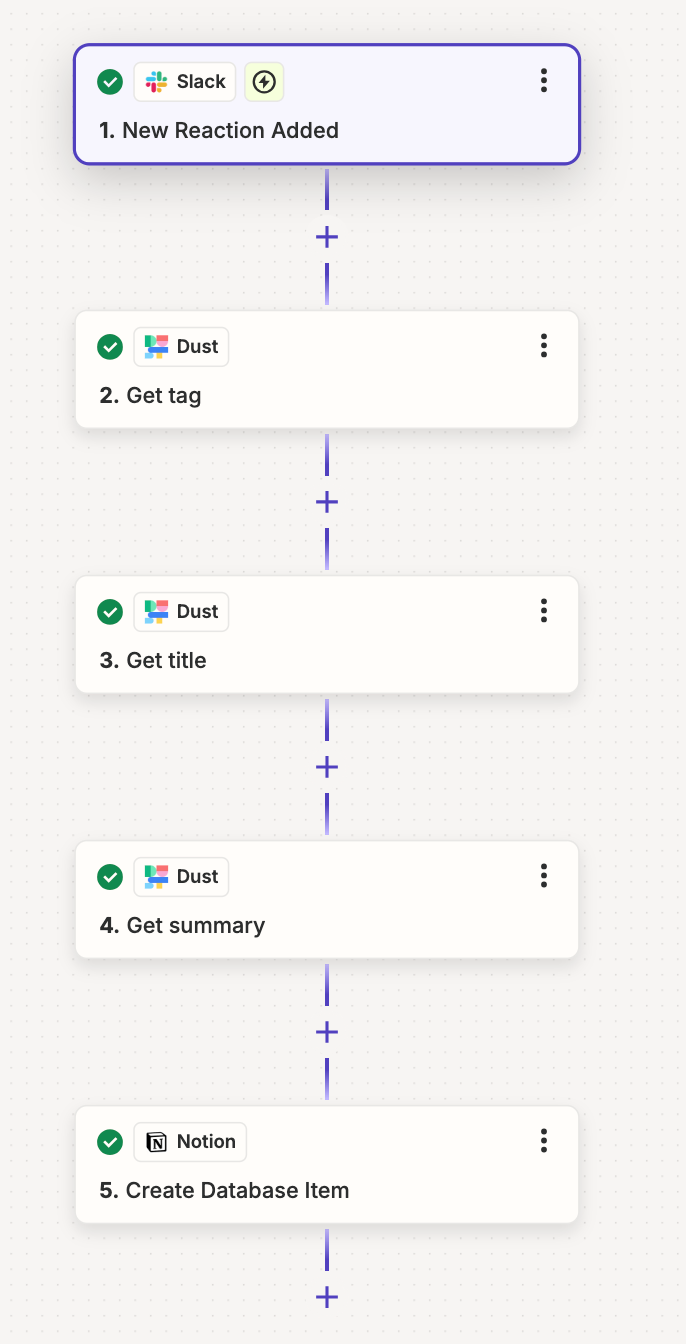Click the Dust icon in Get title step
Screen dimensions: 686x1344
tap(156, 612)
